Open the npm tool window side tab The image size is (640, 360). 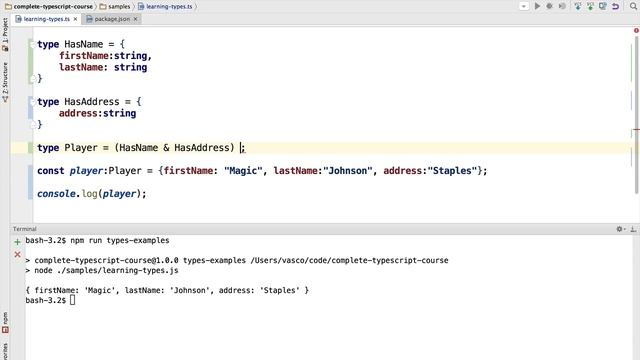[5, 322]
